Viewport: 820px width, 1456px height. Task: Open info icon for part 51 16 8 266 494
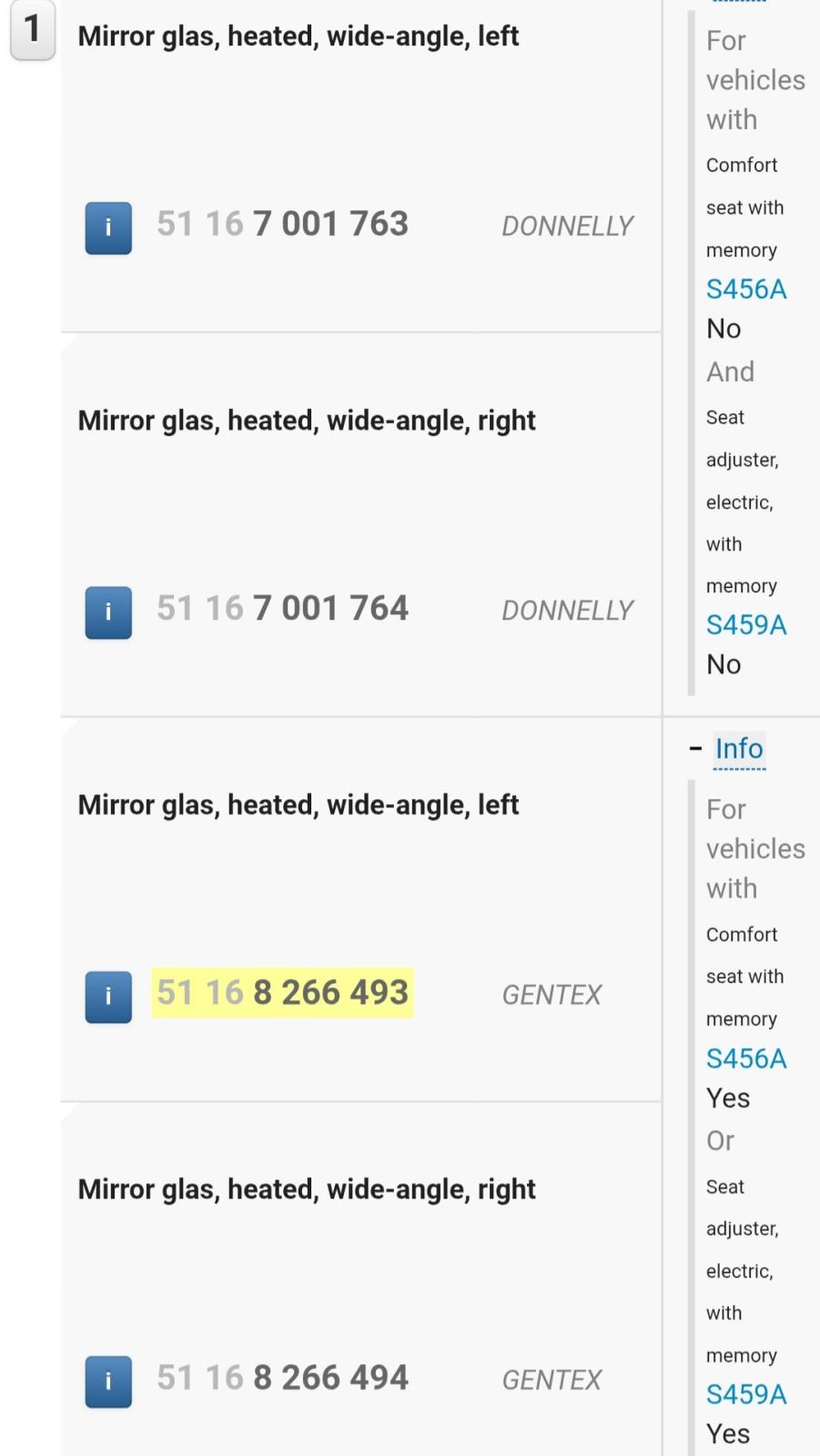tap(108, 1381)
